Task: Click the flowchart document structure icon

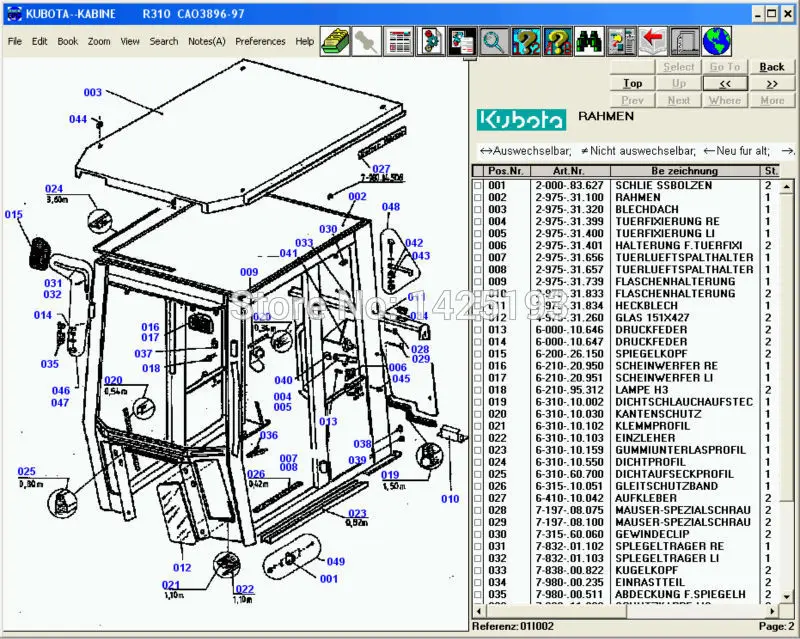Action: (x=621, y=41)
